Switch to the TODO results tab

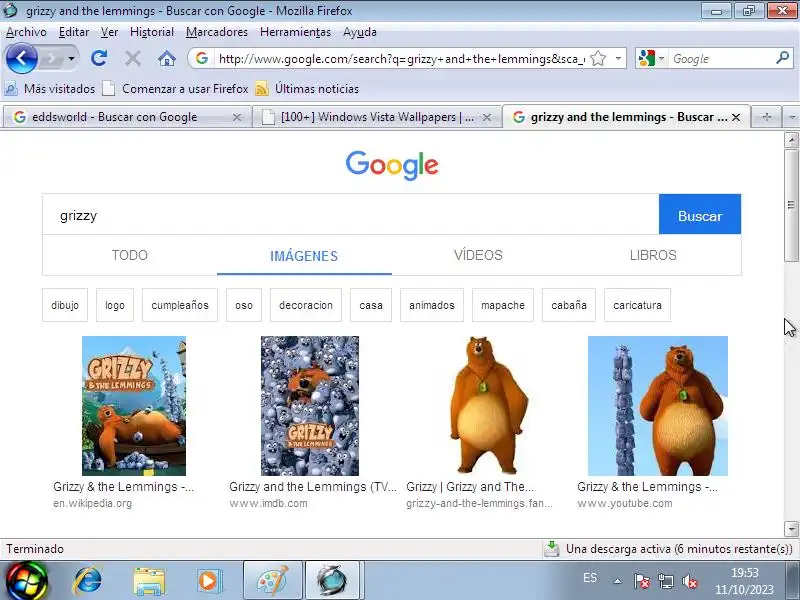[130, 255]
